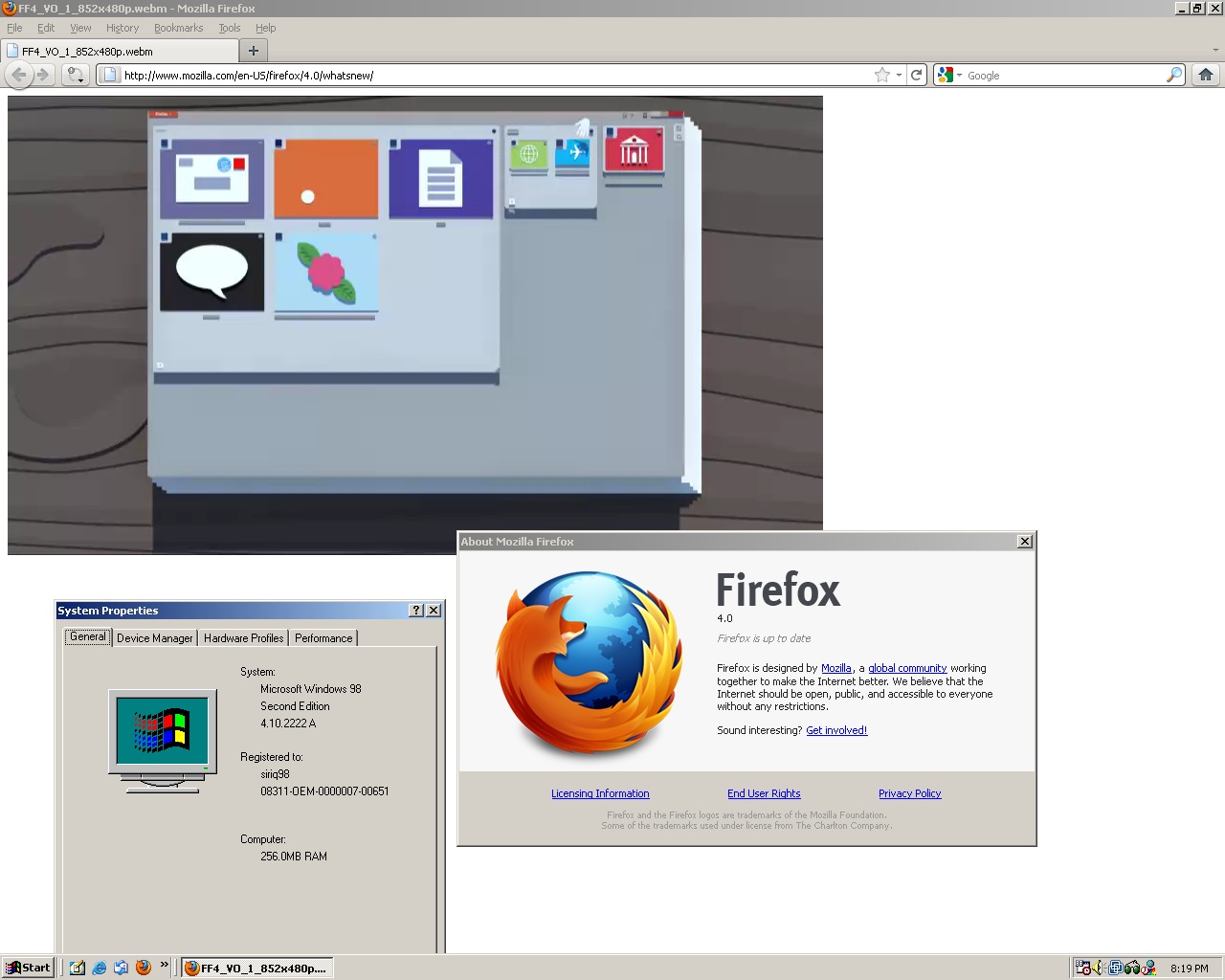Open the Tools menu
The image size is (1225, 980).
pos(230,28)
